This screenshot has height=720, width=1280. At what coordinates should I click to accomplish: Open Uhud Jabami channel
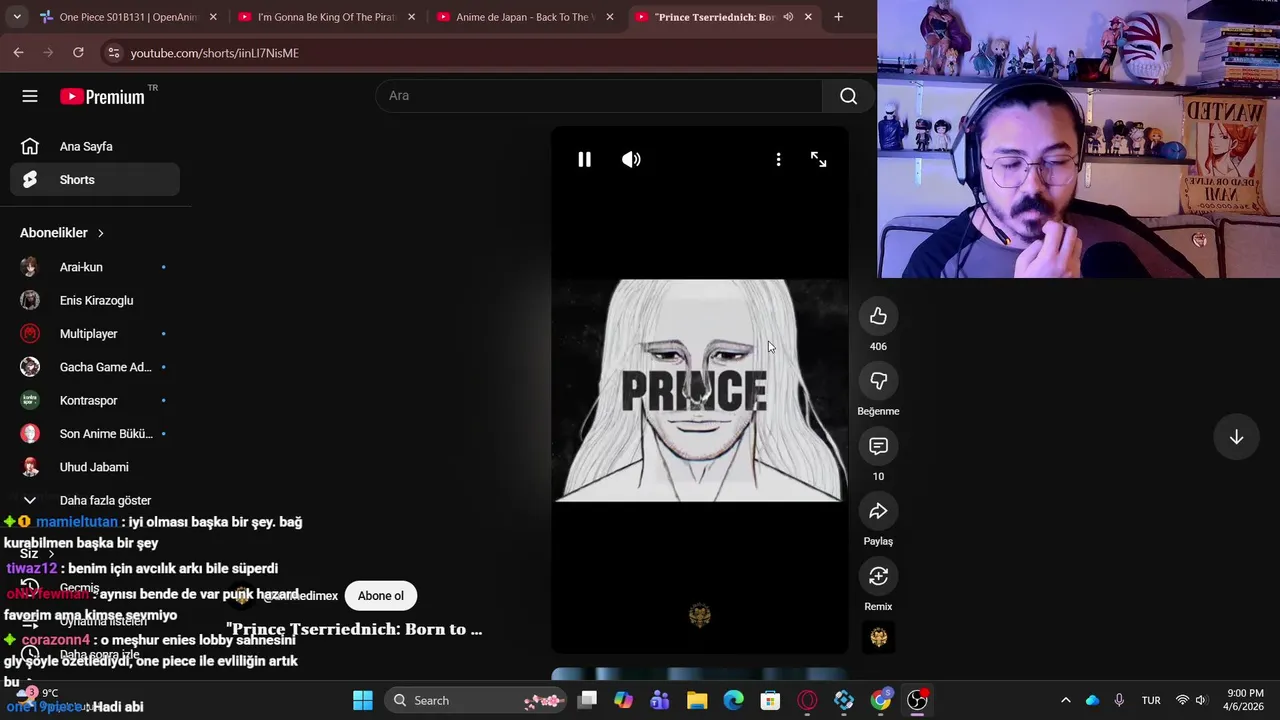[95, 467]
